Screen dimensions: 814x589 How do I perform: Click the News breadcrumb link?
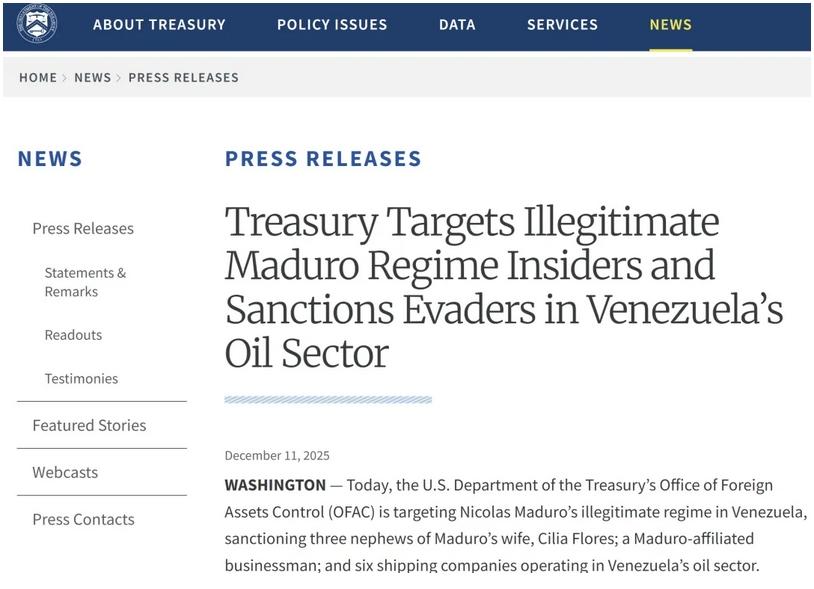point(92,78)
